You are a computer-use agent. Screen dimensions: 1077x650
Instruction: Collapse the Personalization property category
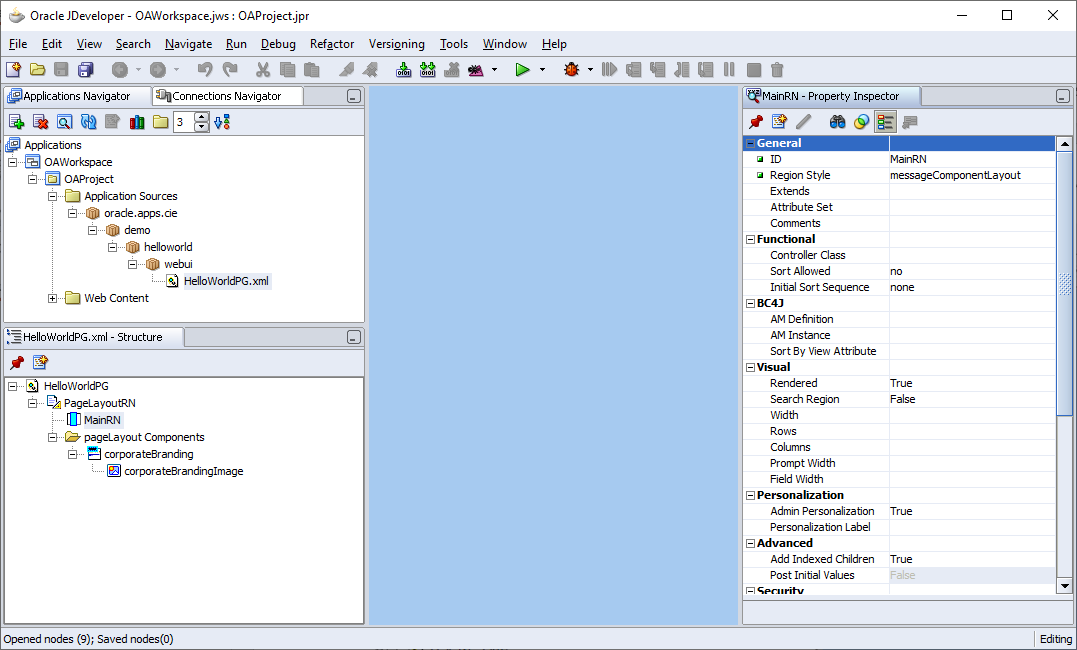(750, 495)
